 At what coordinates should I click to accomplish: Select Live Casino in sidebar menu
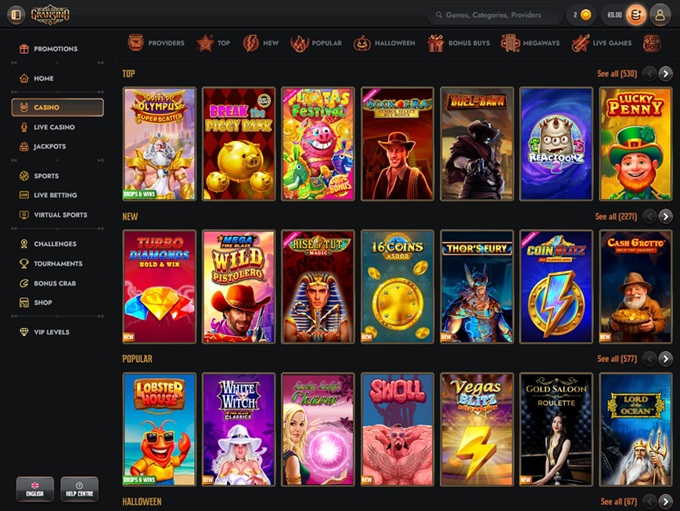(x=53, y=127)
